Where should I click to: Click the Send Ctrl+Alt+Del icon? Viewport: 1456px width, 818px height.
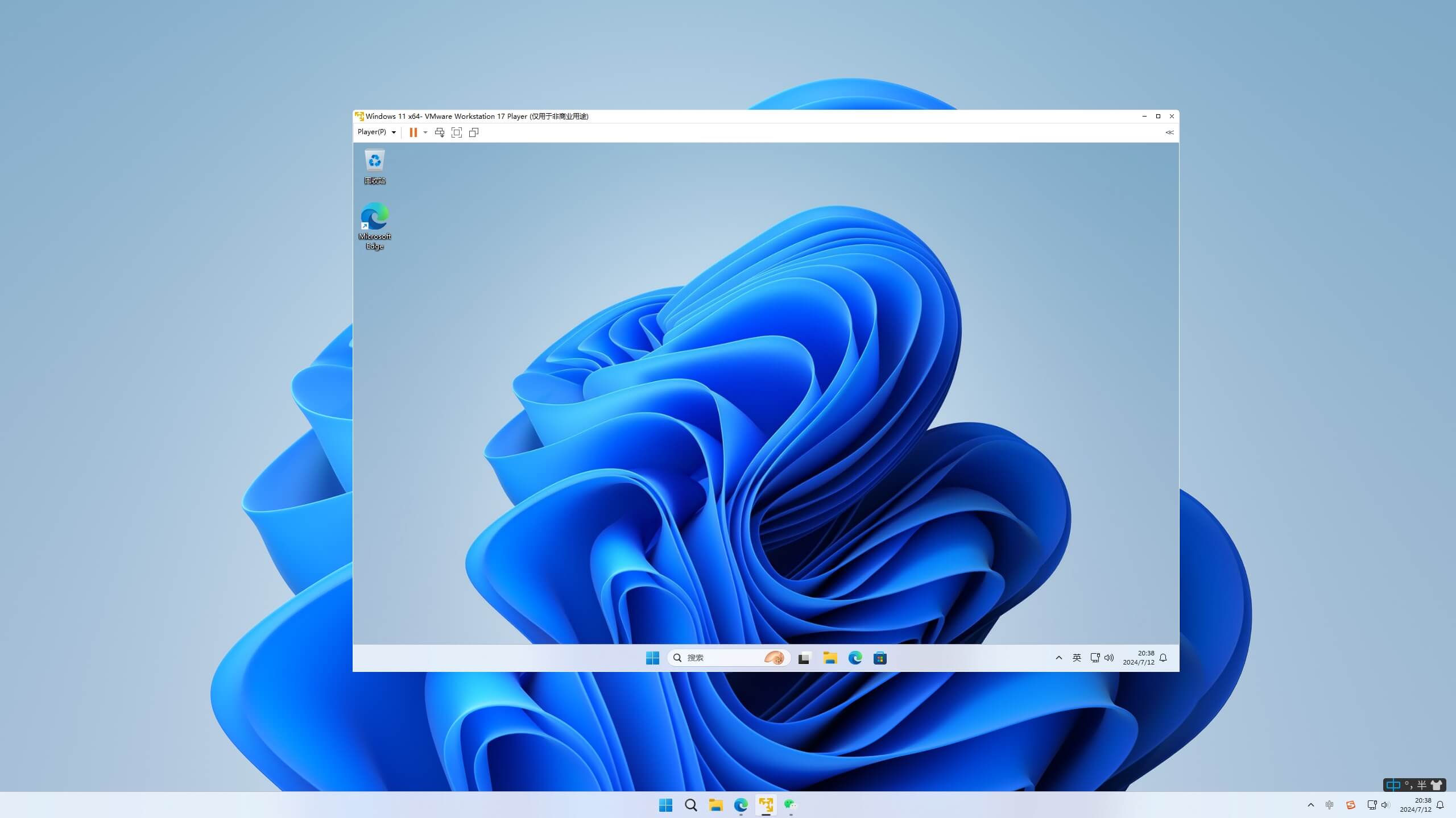click(440, 132)
